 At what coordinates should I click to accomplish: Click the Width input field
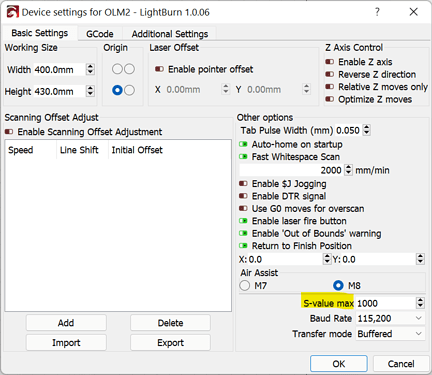coord(59,70)
